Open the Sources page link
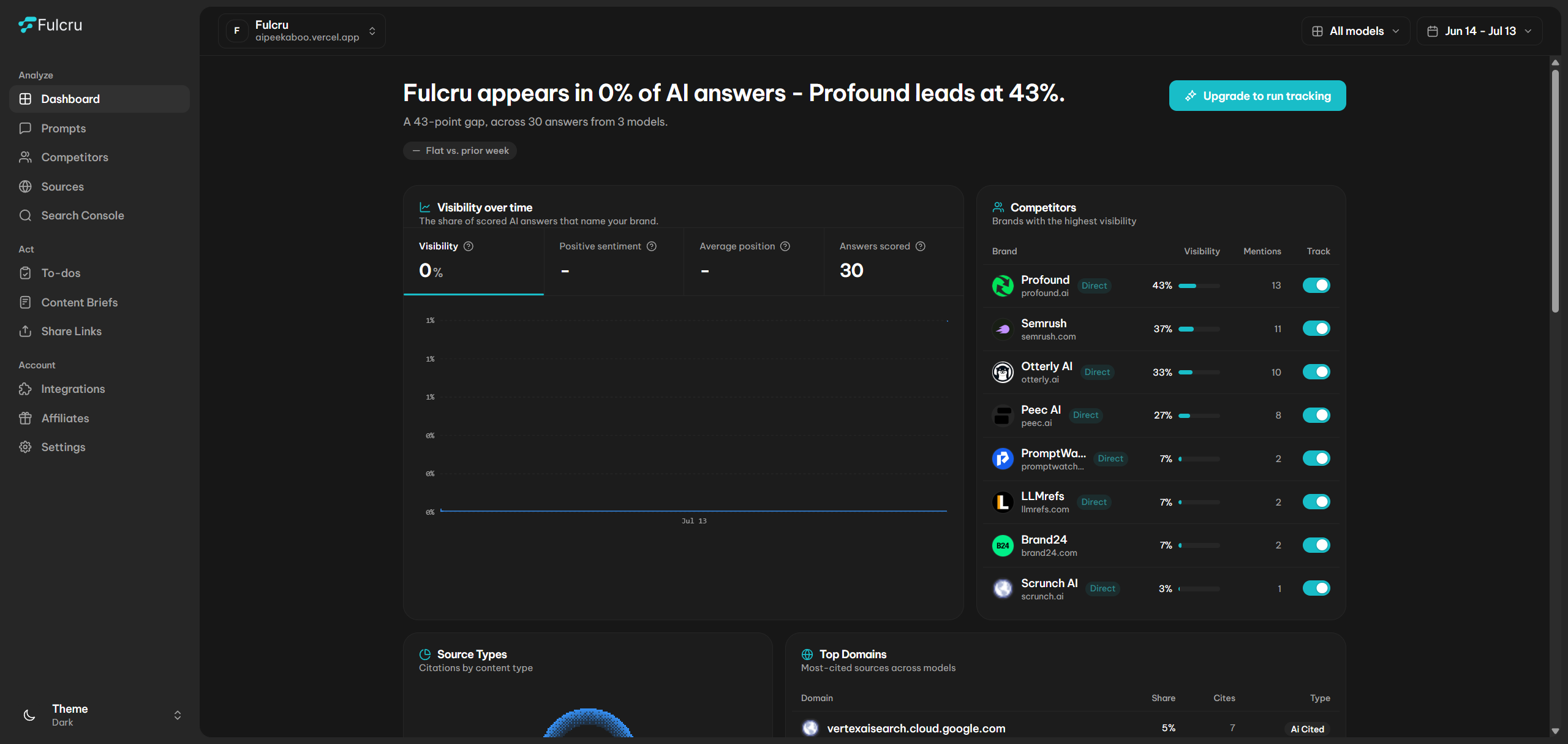The height and width of the screenshot is (744, 1568). click(x=100, y=186)
